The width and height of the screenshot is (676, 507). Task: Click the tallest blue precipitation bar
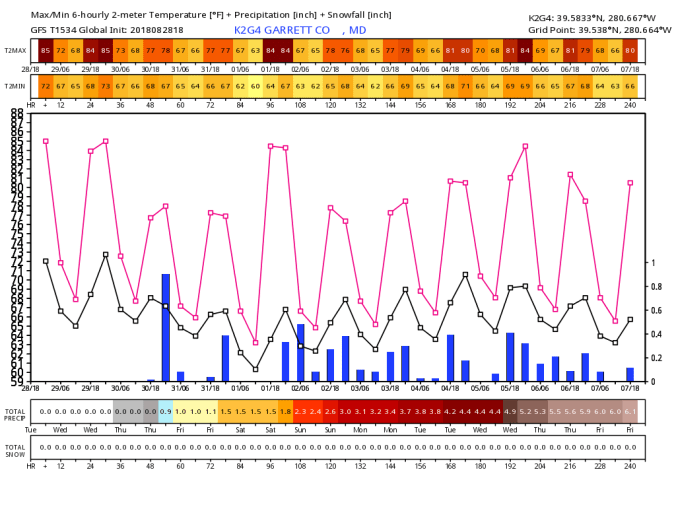[x=165, y=327]
